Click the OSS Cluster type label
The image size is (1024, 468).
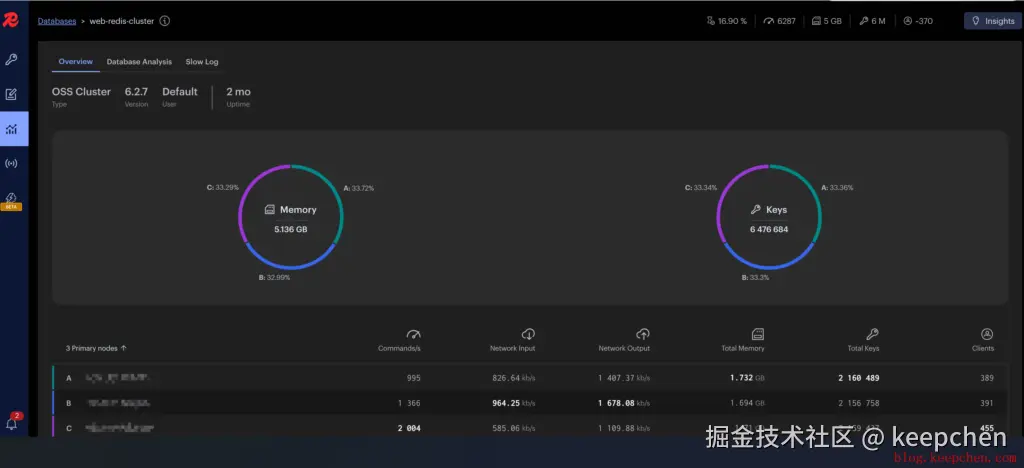click(x=82, y=92)
